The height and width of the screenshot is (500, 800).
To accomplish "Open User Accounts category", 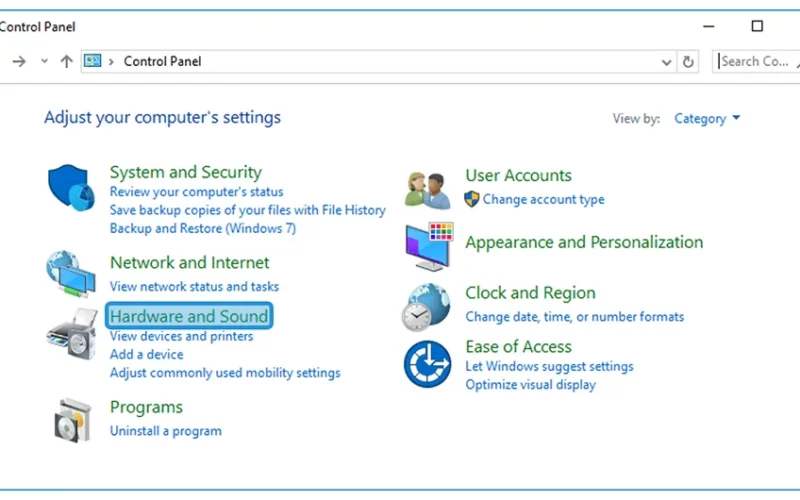I will tap(518, 175).
